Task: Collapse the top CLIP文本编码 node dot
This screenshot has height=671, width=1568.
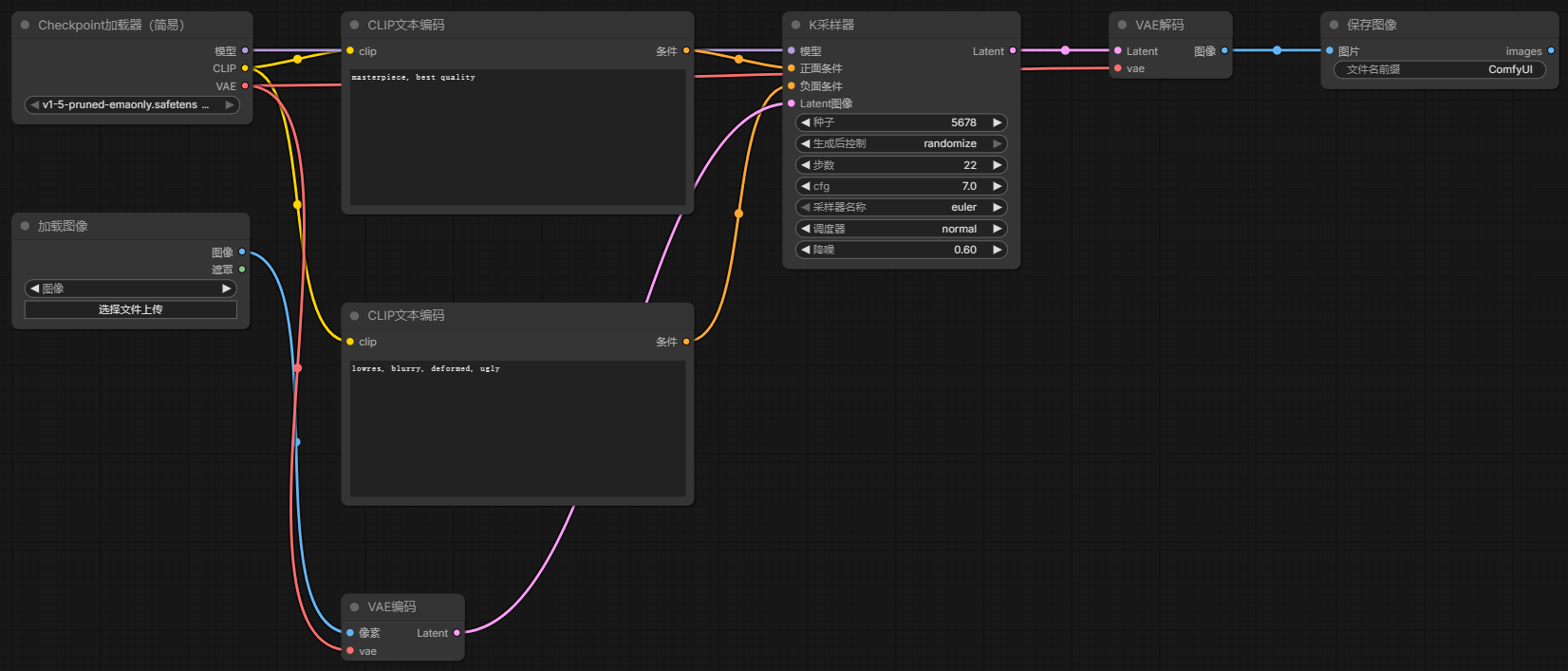Action: (x=355, y=25)
